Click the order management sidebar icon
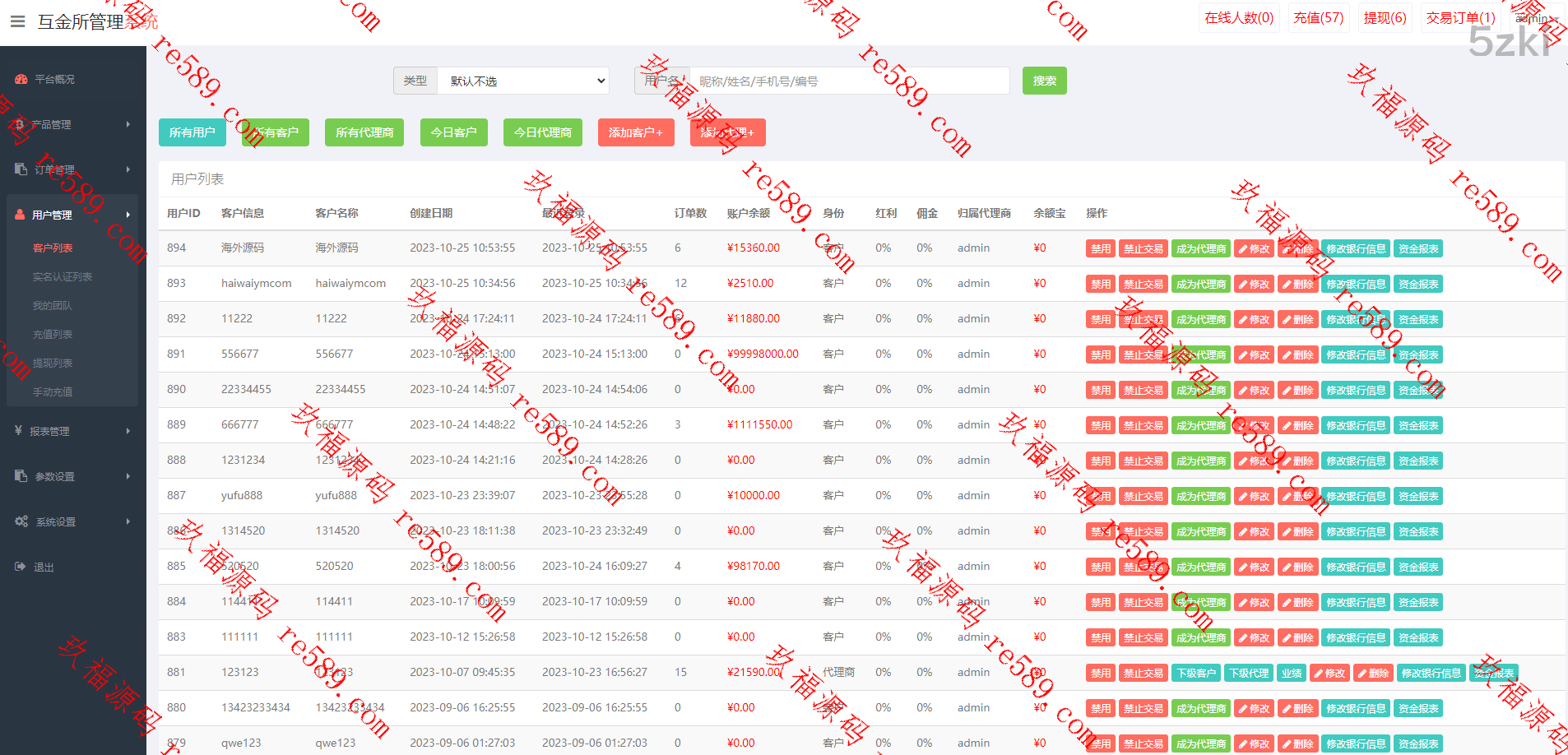The width and height of the screenshot is (1568, 755). (21, 169)
